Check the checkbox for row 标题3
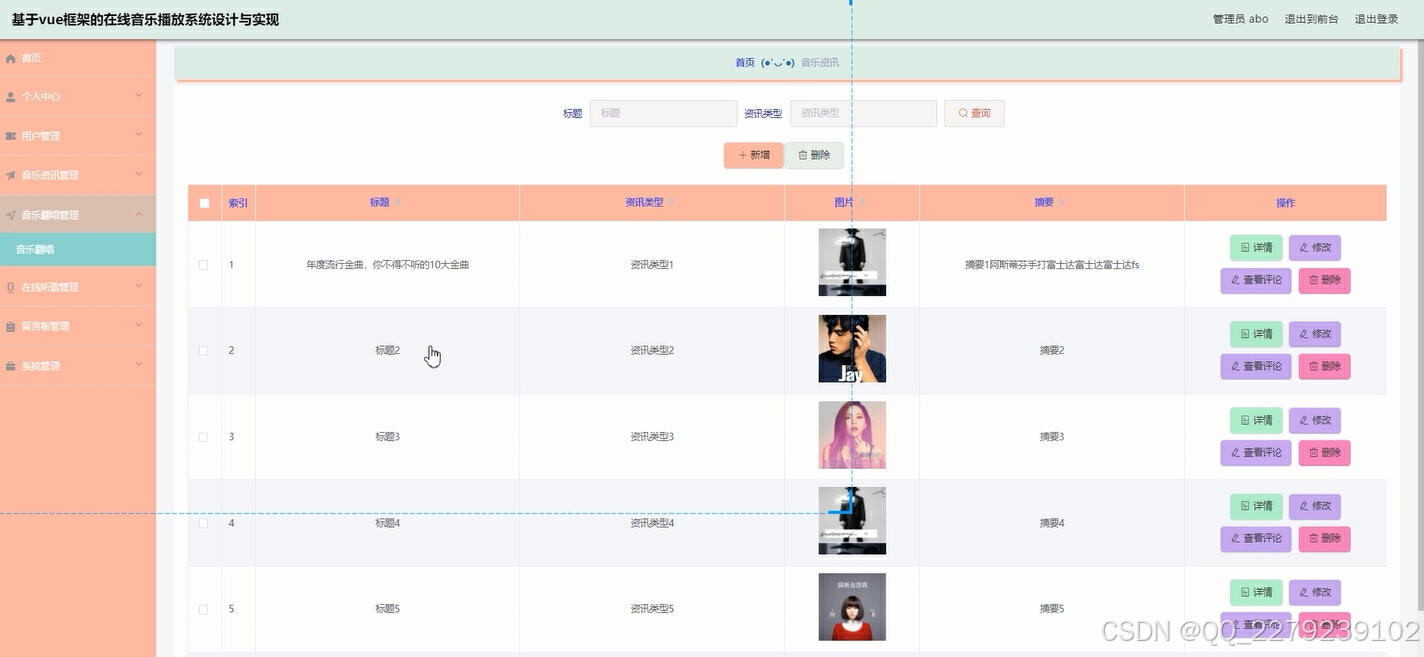Screen dimensions: 1424x657 pyautogui.click(x=204, y=437)
